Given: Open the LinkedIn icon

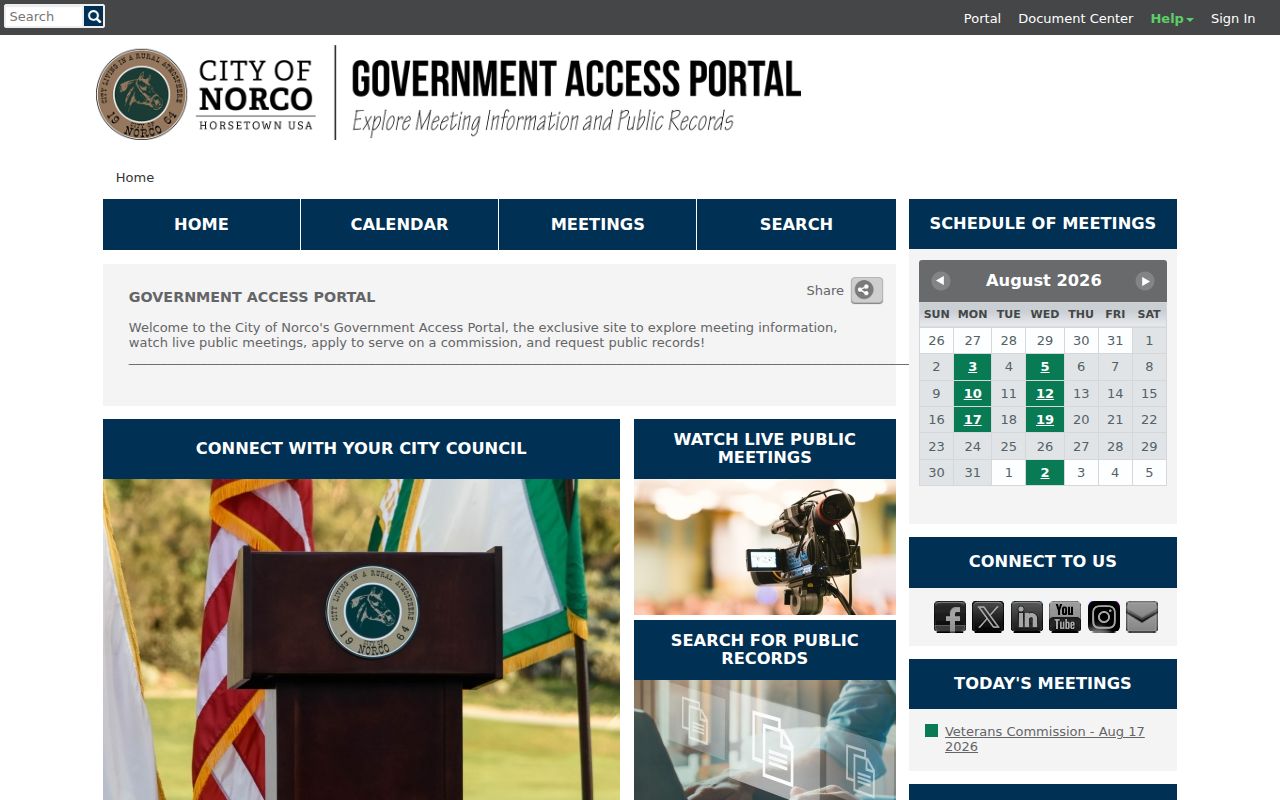Looking at the screenshot, I should pos(1027,617).
